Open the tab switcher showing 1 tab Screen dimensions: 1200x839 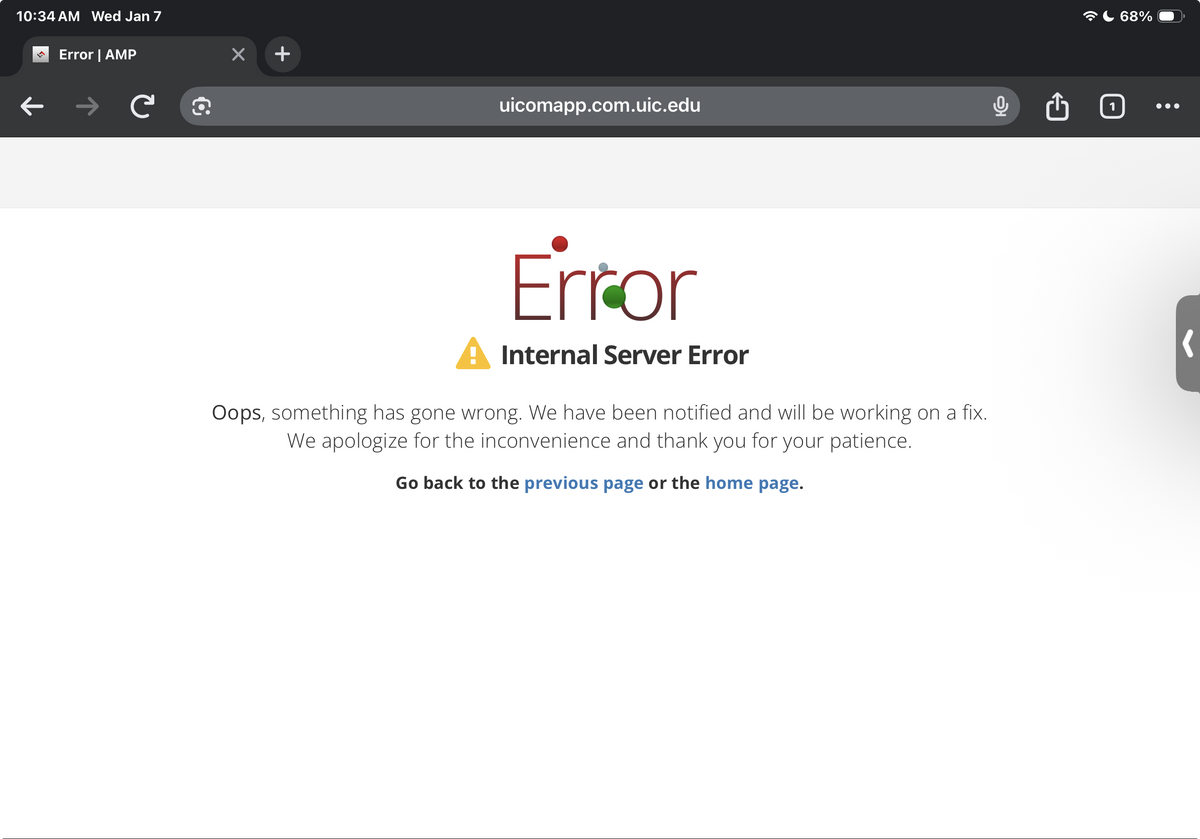tap(1112, 106)
